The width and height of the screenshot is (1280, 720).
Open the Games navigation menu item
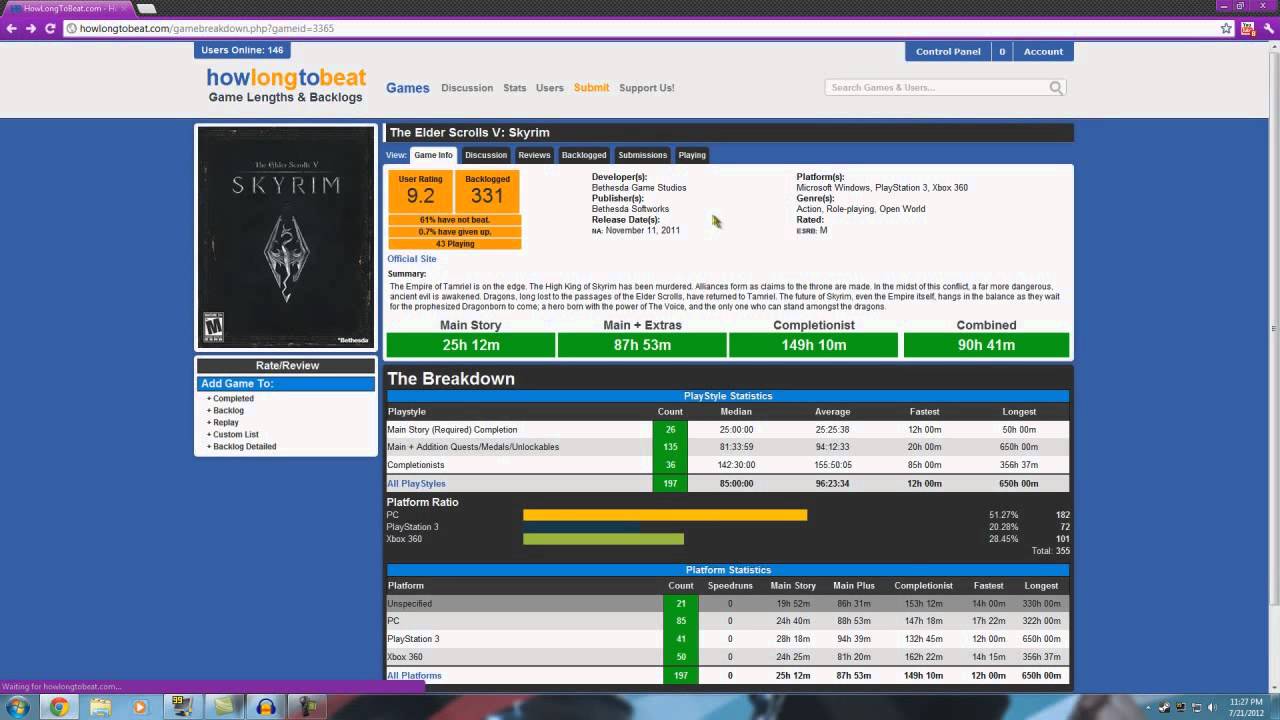pyautogui.click(x=408, y=88)
